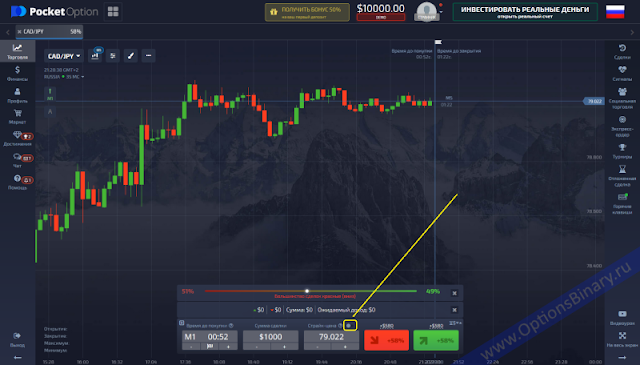Close the CAD/JPY tab

click(19, 31)
